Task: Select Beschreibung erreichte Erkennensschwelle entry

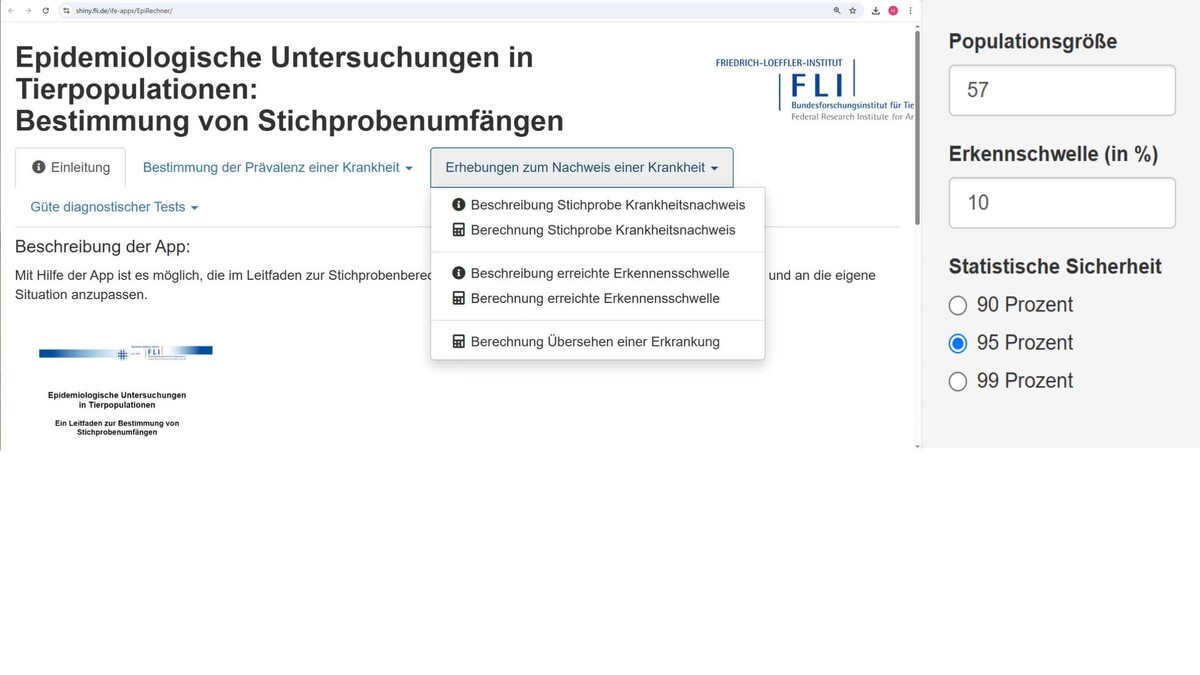Action: pyautogui.click(x=599, y=273)
